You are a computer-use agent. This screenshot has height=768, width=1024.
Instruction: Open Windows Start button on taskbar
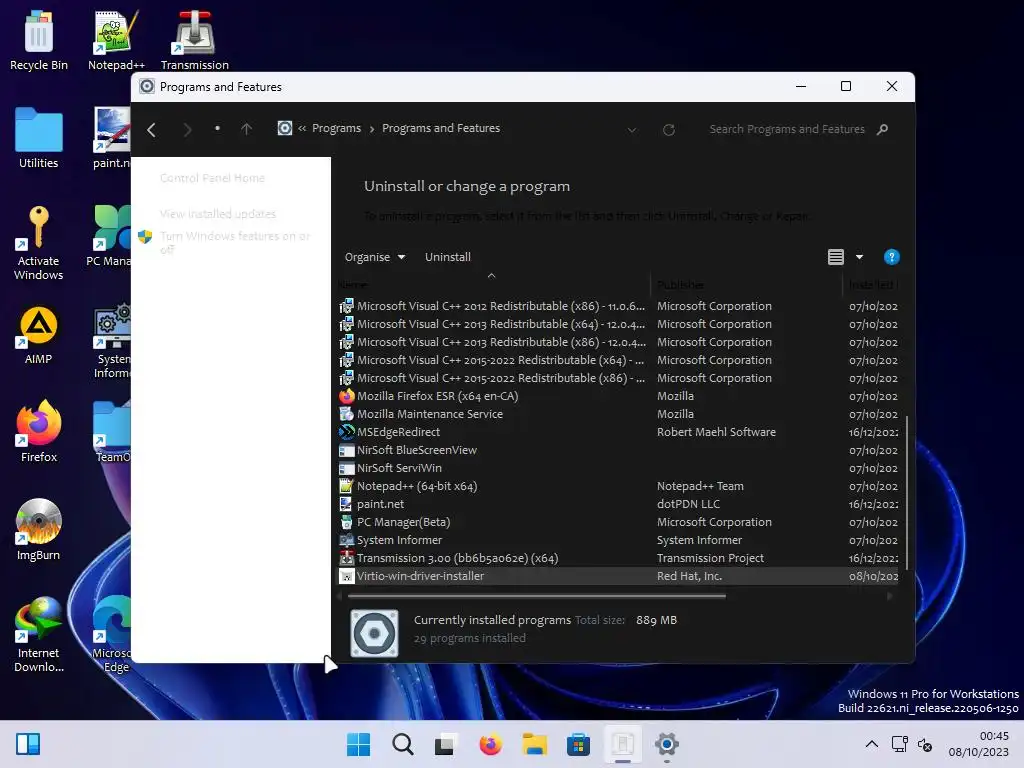tap(358, 744)
